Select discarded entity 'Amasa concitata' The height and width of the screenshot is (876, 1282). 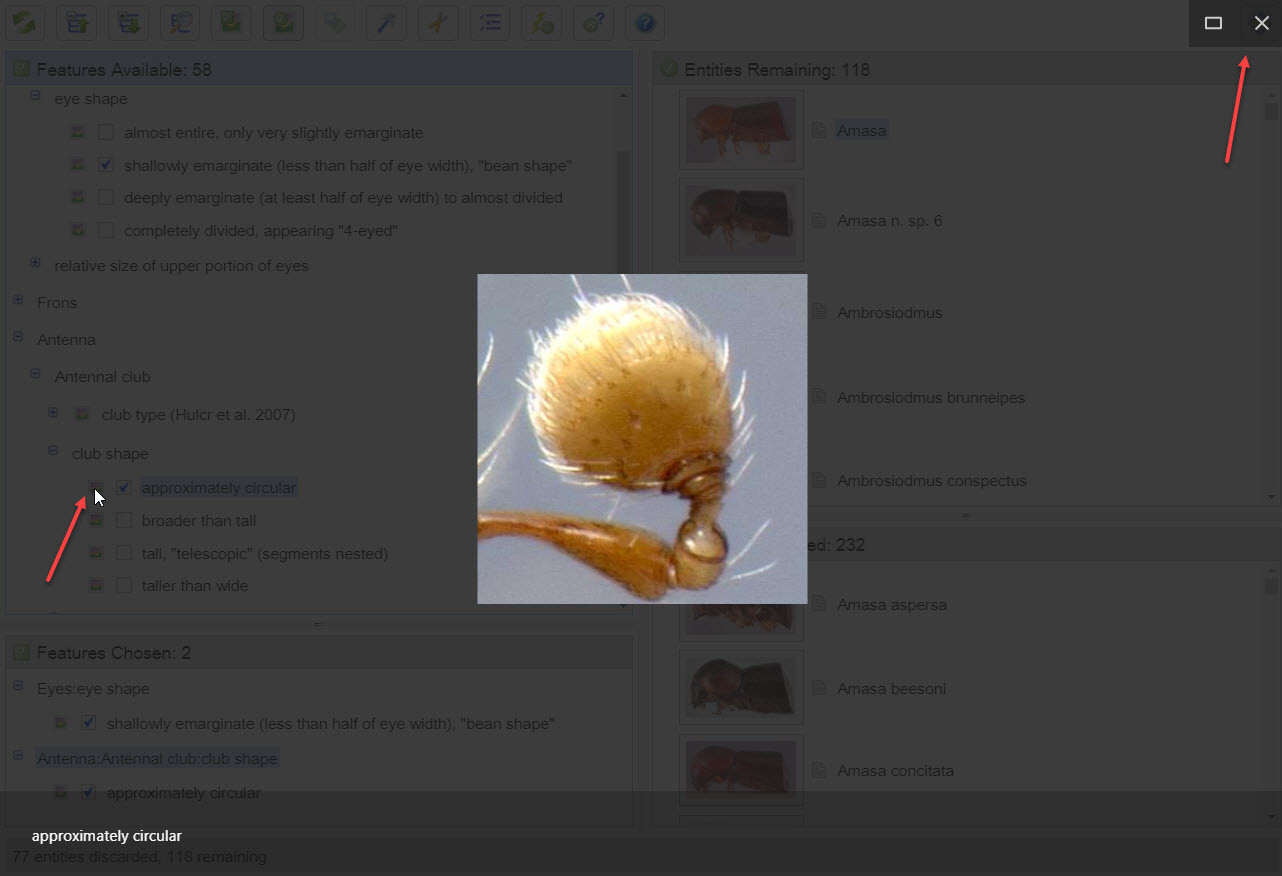coord(895,770)
